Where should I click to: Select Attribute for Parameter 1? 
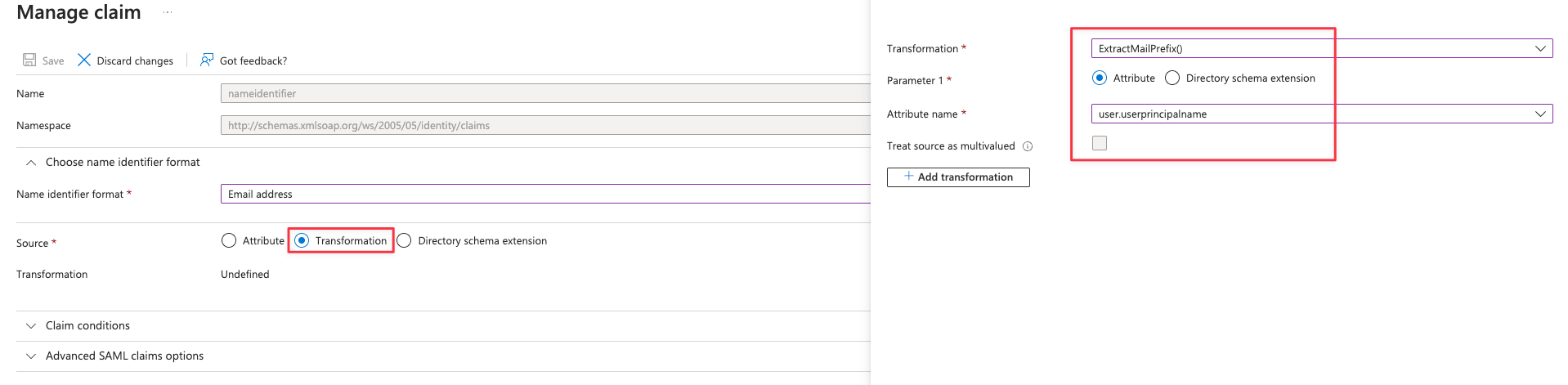point(1100,78)
